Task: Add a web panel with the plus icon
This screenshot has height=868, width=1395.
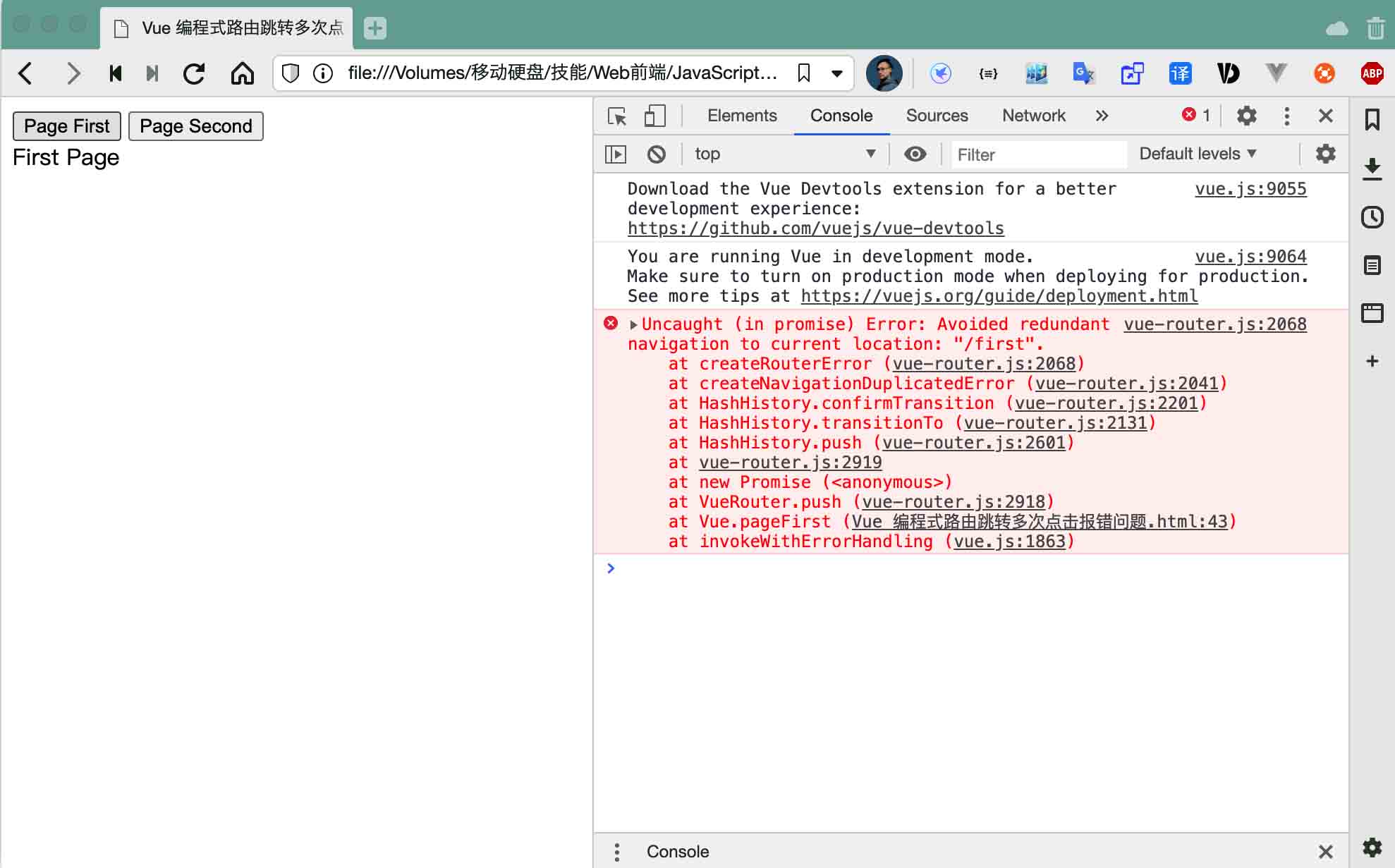Action: point(1372,362)
